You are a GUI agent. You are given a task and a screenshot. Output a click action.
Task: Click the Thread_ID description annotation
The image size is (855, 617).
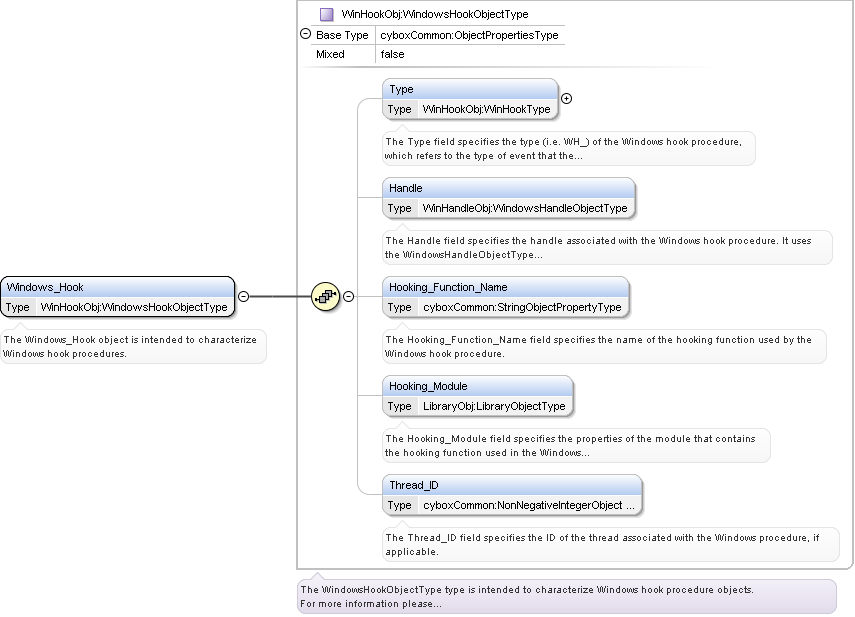(x=611, y=545)
